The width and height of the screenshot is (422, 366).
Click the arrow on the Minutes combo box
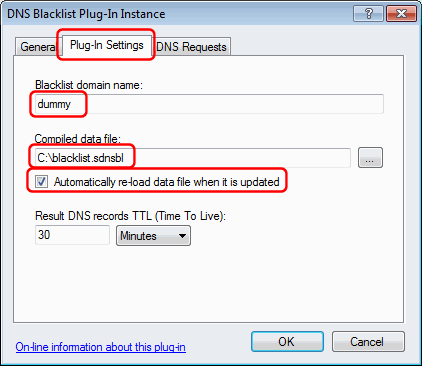(182, 236)
